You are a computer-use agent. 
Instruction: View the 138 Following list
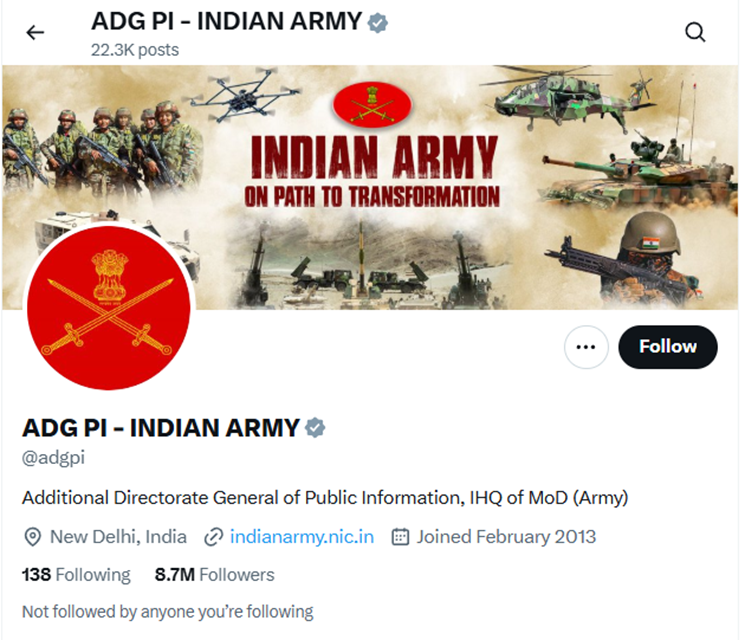click(x=76, y=575)
